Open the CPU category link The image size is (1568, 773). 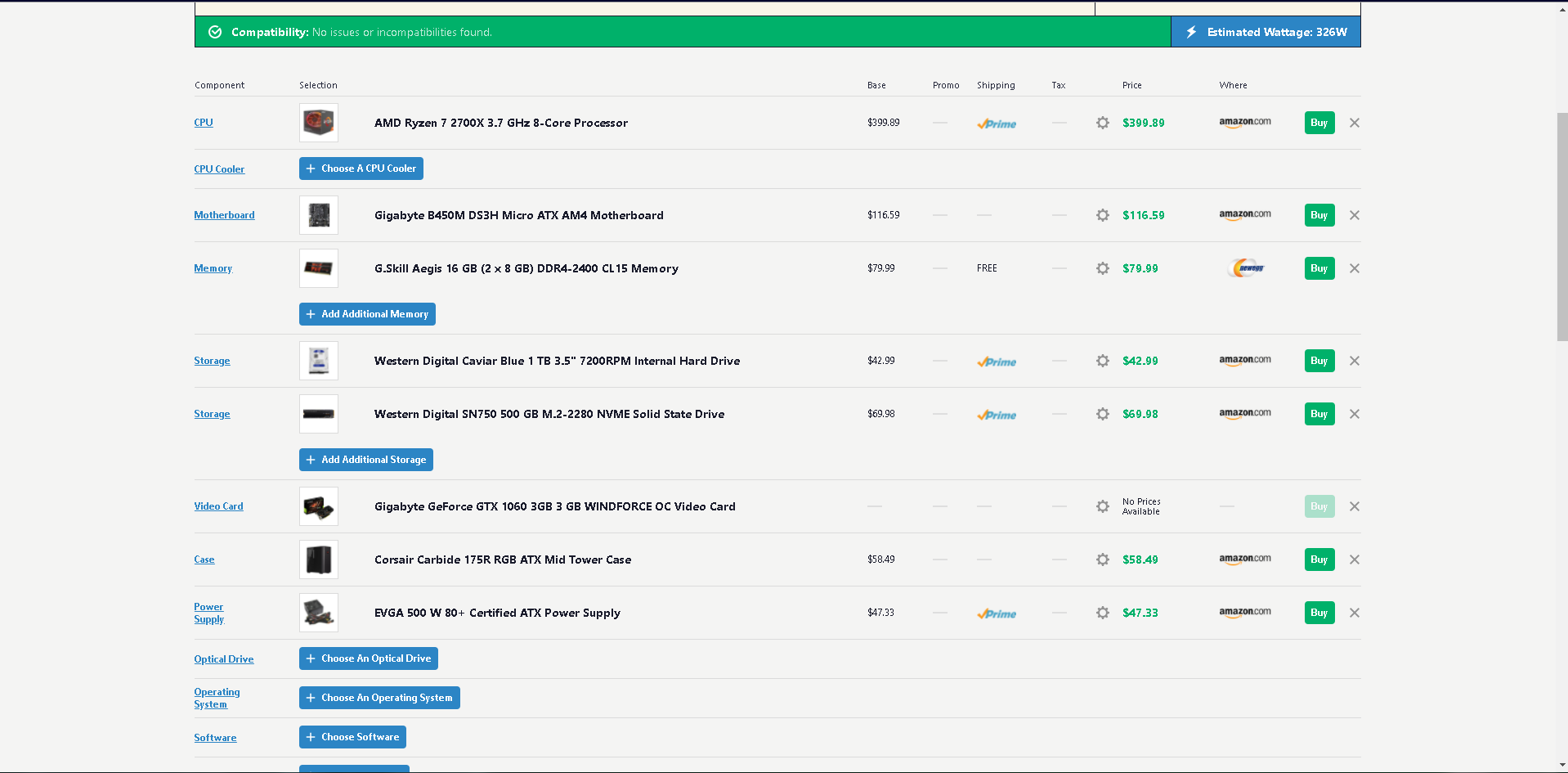click(204, 123)
